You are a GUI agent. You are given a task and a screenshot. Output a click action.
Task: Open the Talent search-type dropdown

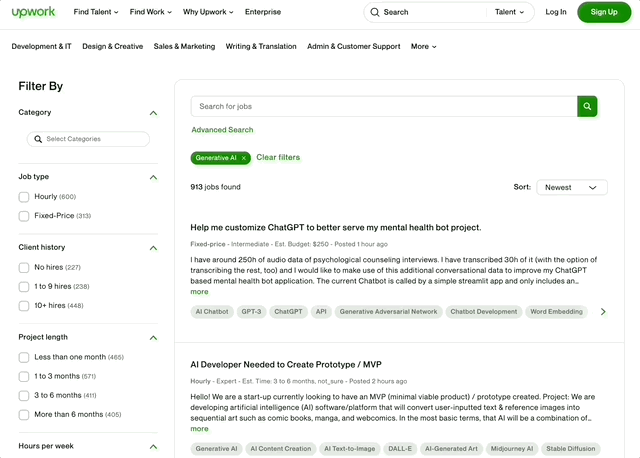click(x=509, y=12)
